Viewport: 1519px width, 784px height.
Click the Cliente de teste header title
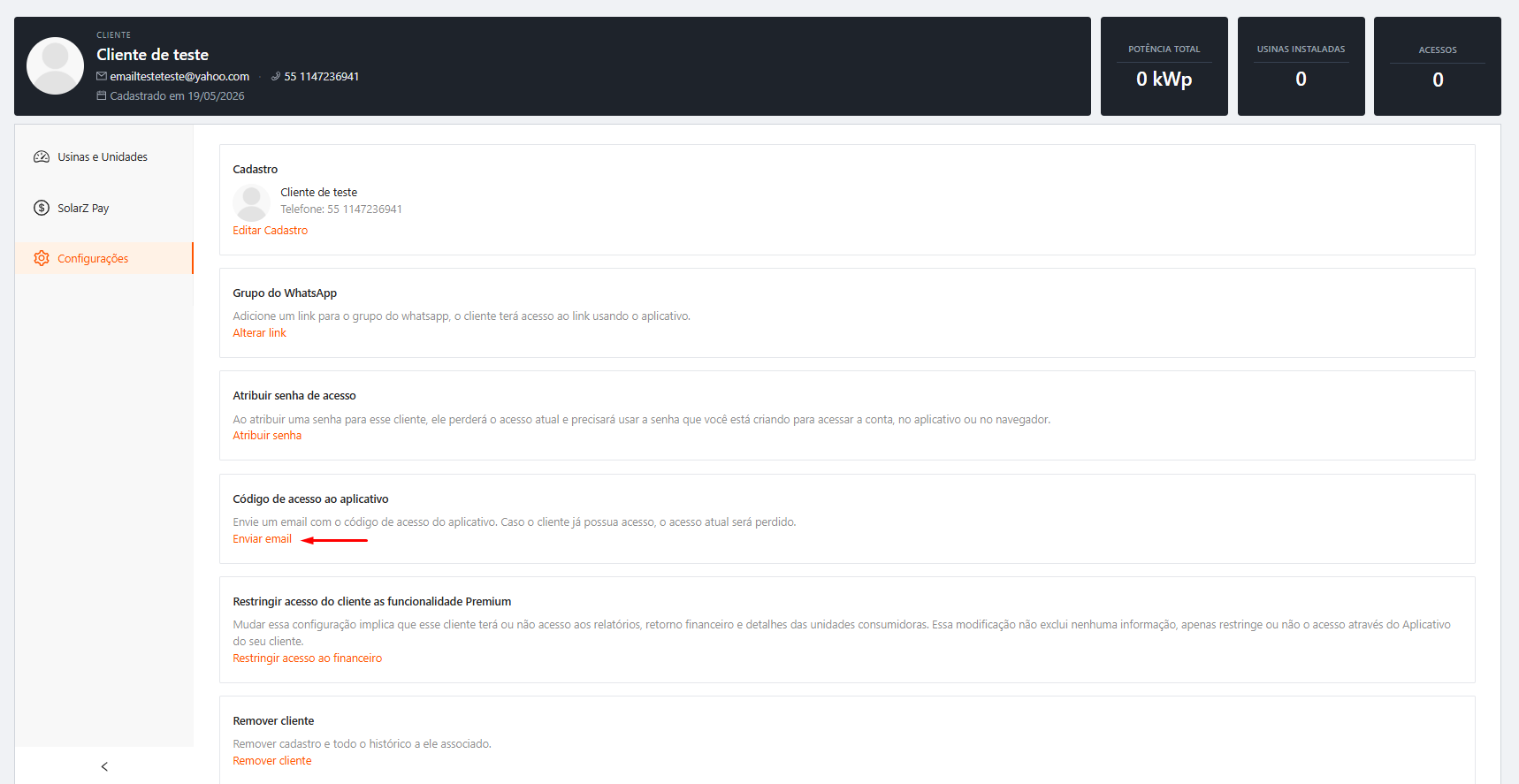point(153,55)
